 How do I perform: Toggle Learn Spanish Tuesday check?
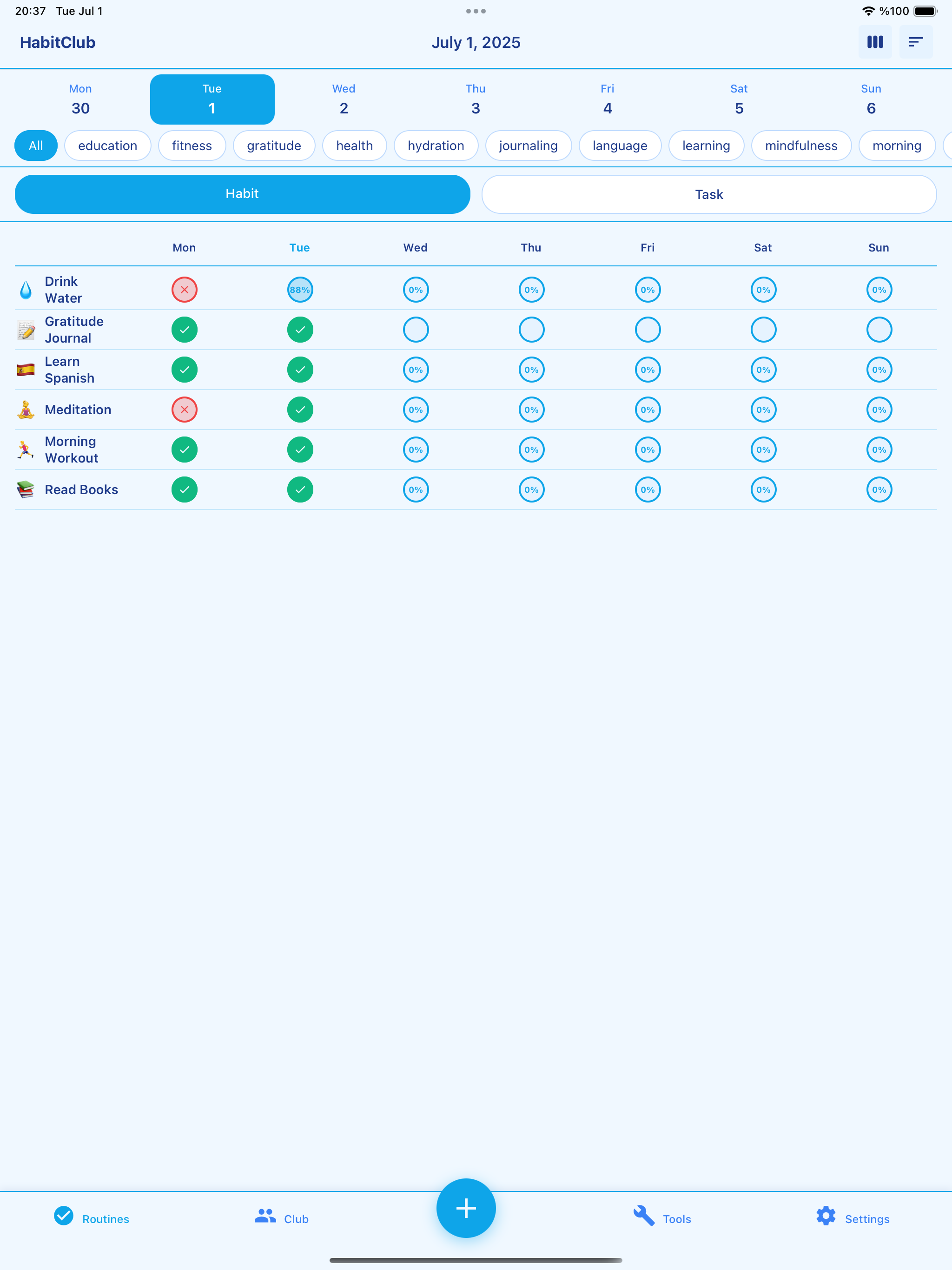300,370
